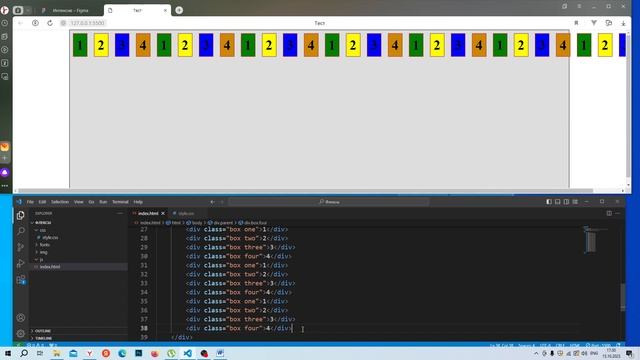
Task: Click the VS Code command center search box
Action: click(329, 202)
